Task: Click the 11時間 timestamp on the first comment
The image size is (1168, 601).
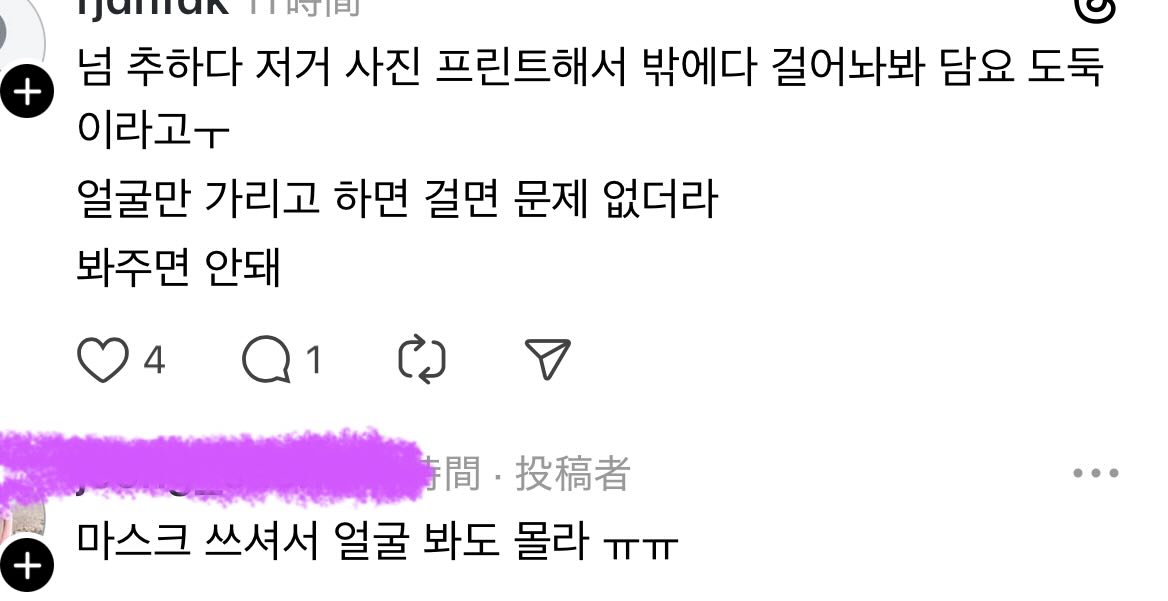Action: (303, 6)
